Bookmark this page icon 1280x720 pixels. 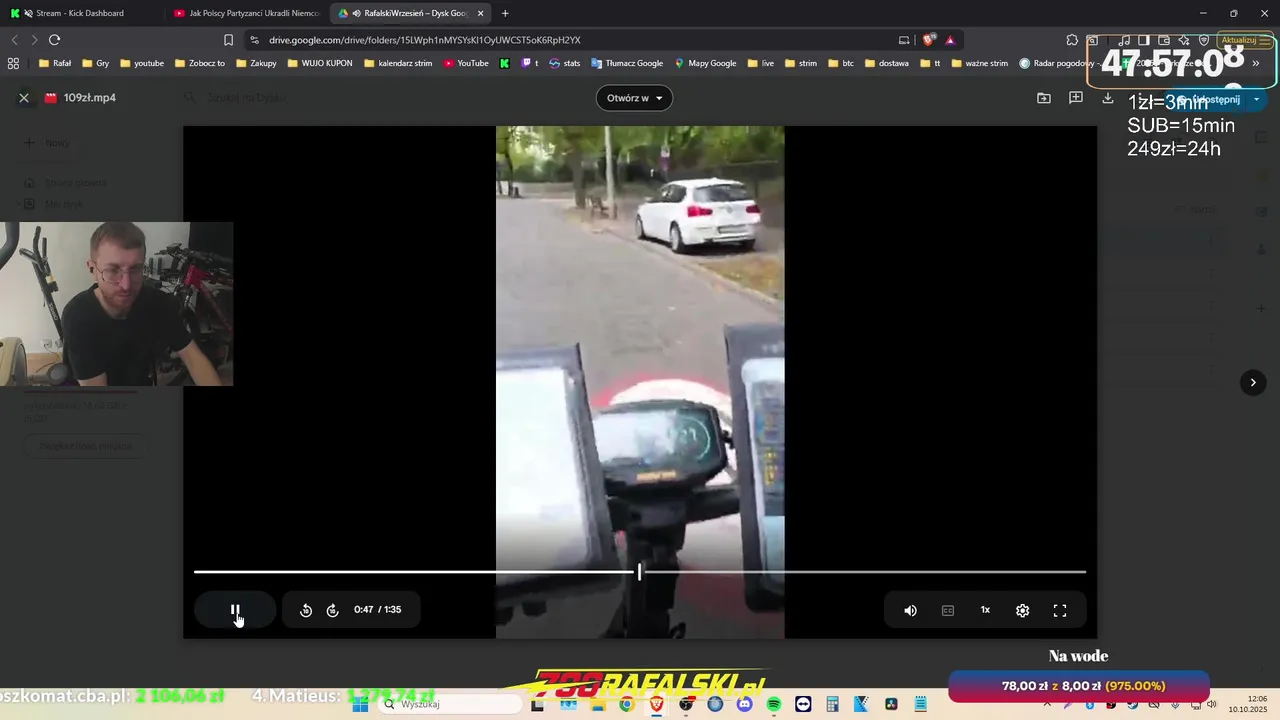[x=228, y=40]
